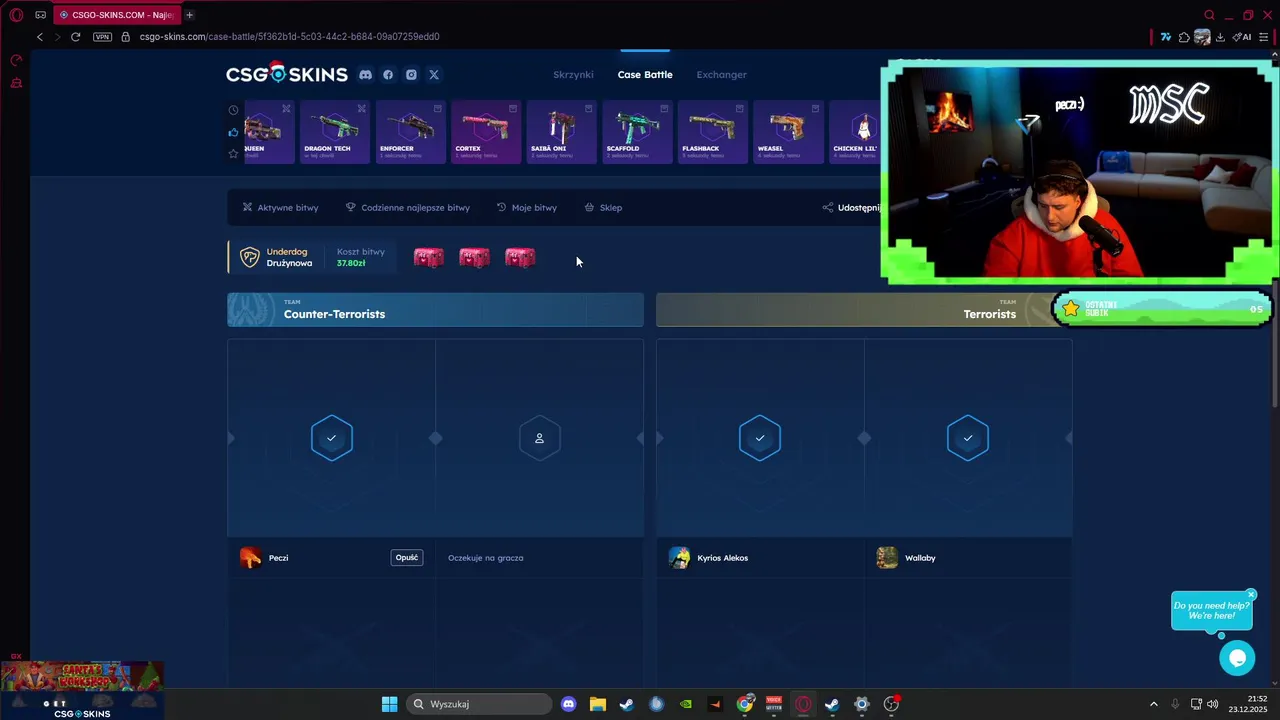Screen dimensions: 1280x720
Task: Show best drops with thumbs-up icon
Action: (233, 132)
